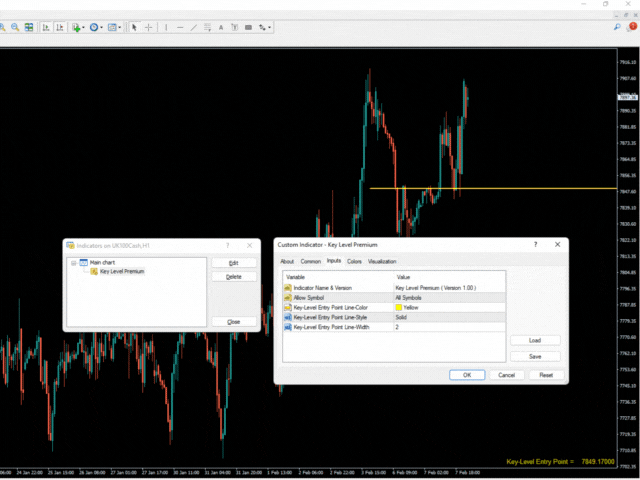Image resolution: width=640 pixels, height=480 pixels.
Task: Open the Visualization tab
Action: coord(382,261)
